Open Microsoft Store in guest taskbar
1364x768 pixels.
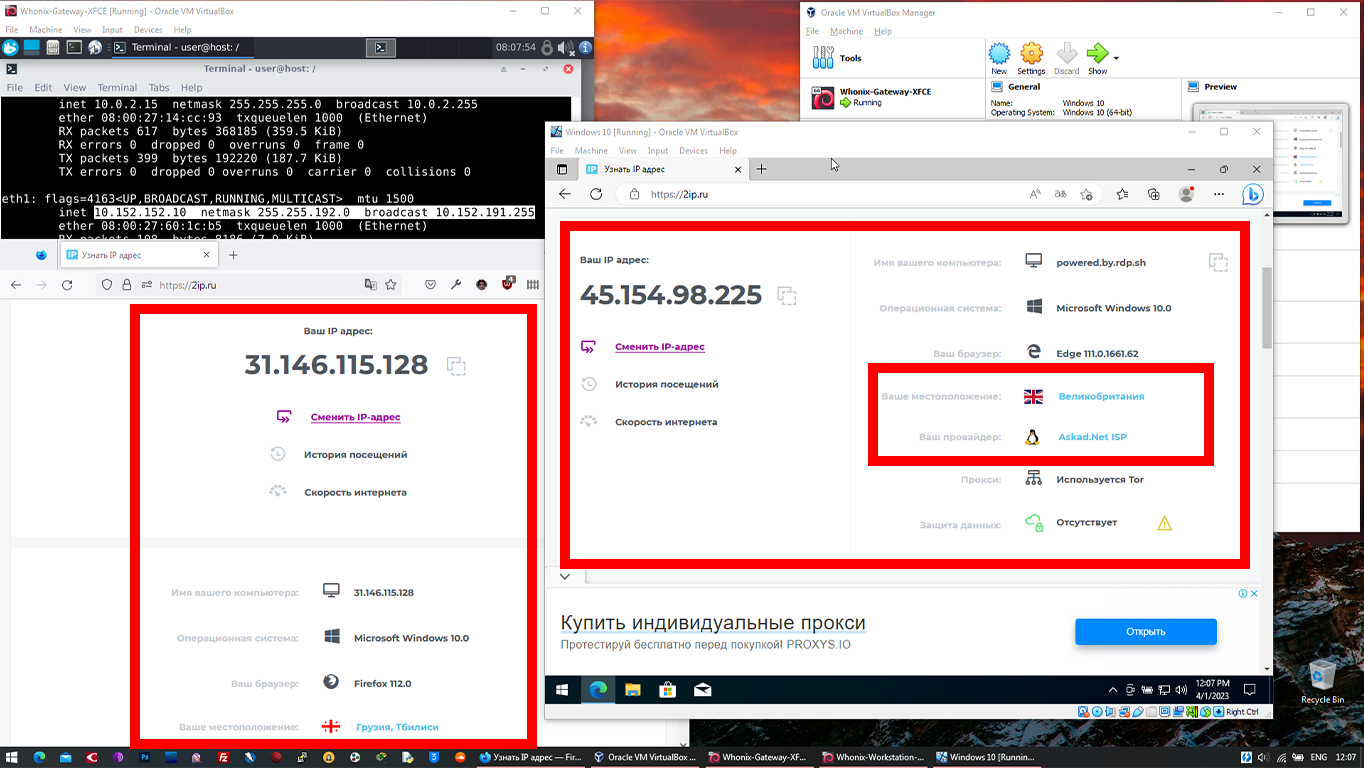[667, 690]
